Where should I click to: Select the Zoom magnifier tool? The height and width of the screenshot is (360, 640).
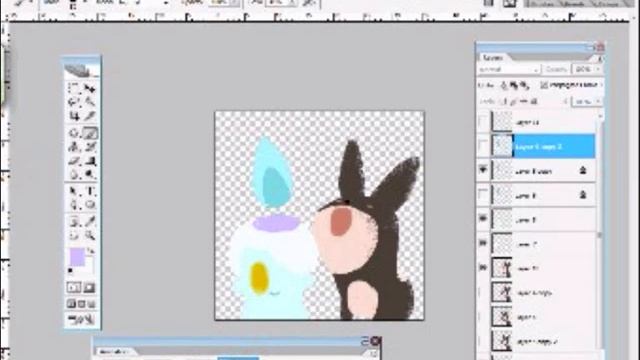(90, 236)
